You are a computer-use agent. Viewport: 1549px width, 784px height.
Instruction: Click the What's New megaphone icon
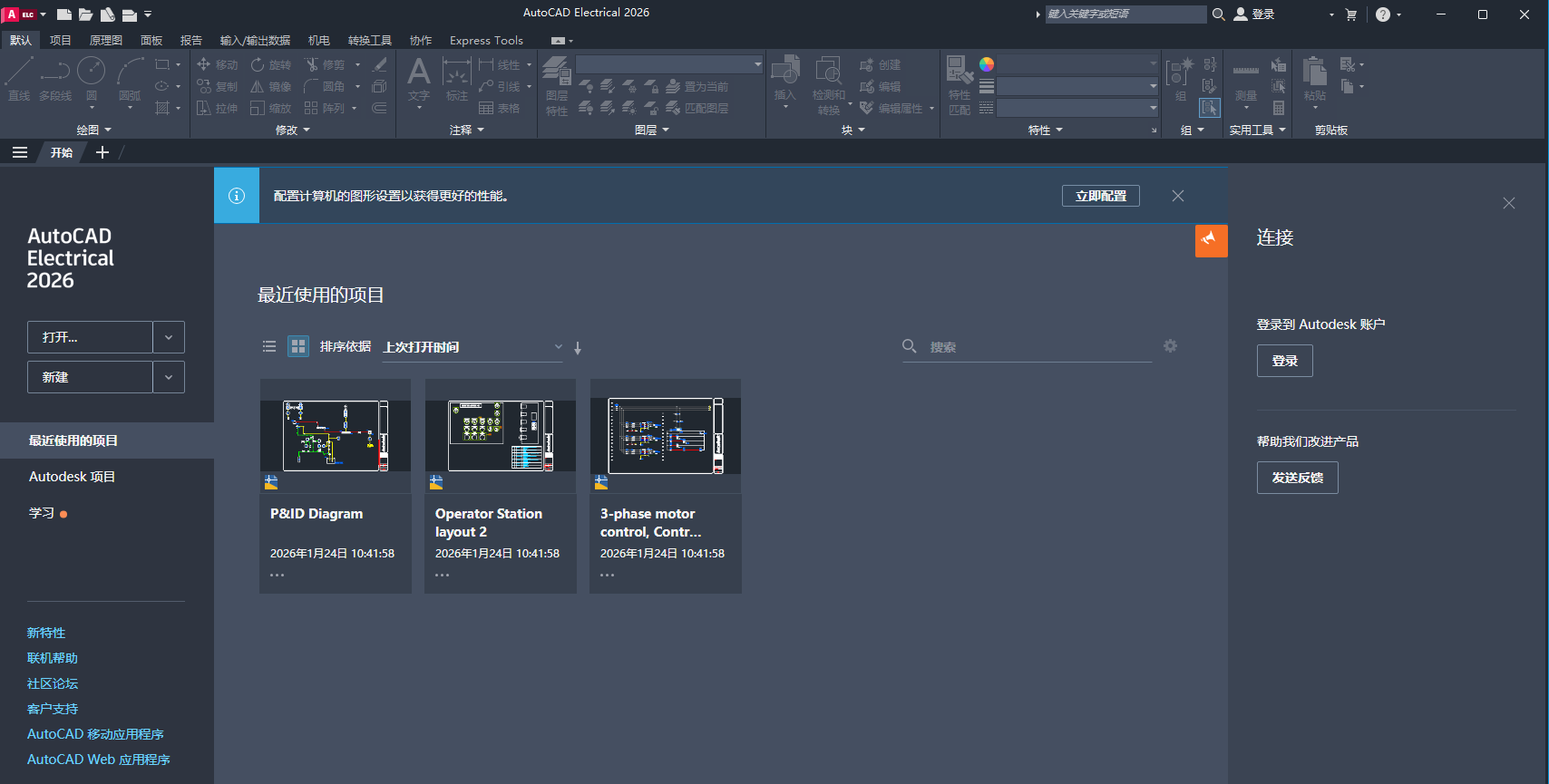click(x=1211, y=240)
